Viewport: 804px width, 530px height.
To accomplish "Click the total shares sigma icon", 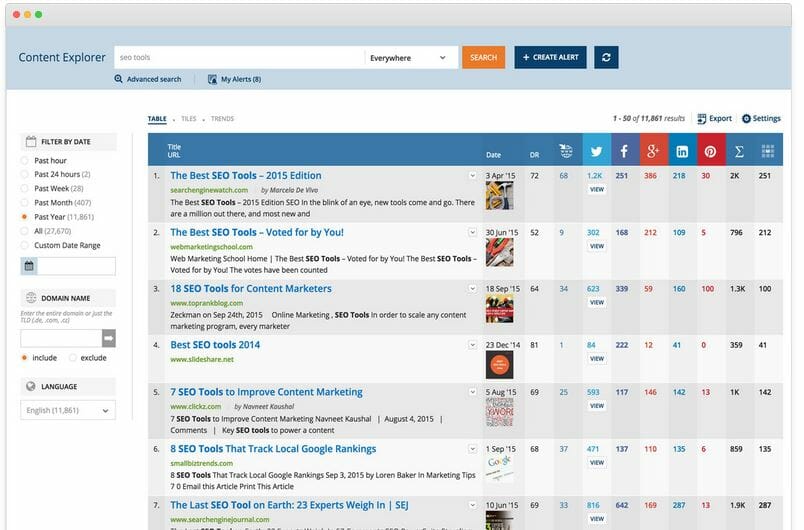I will point(739,150).
